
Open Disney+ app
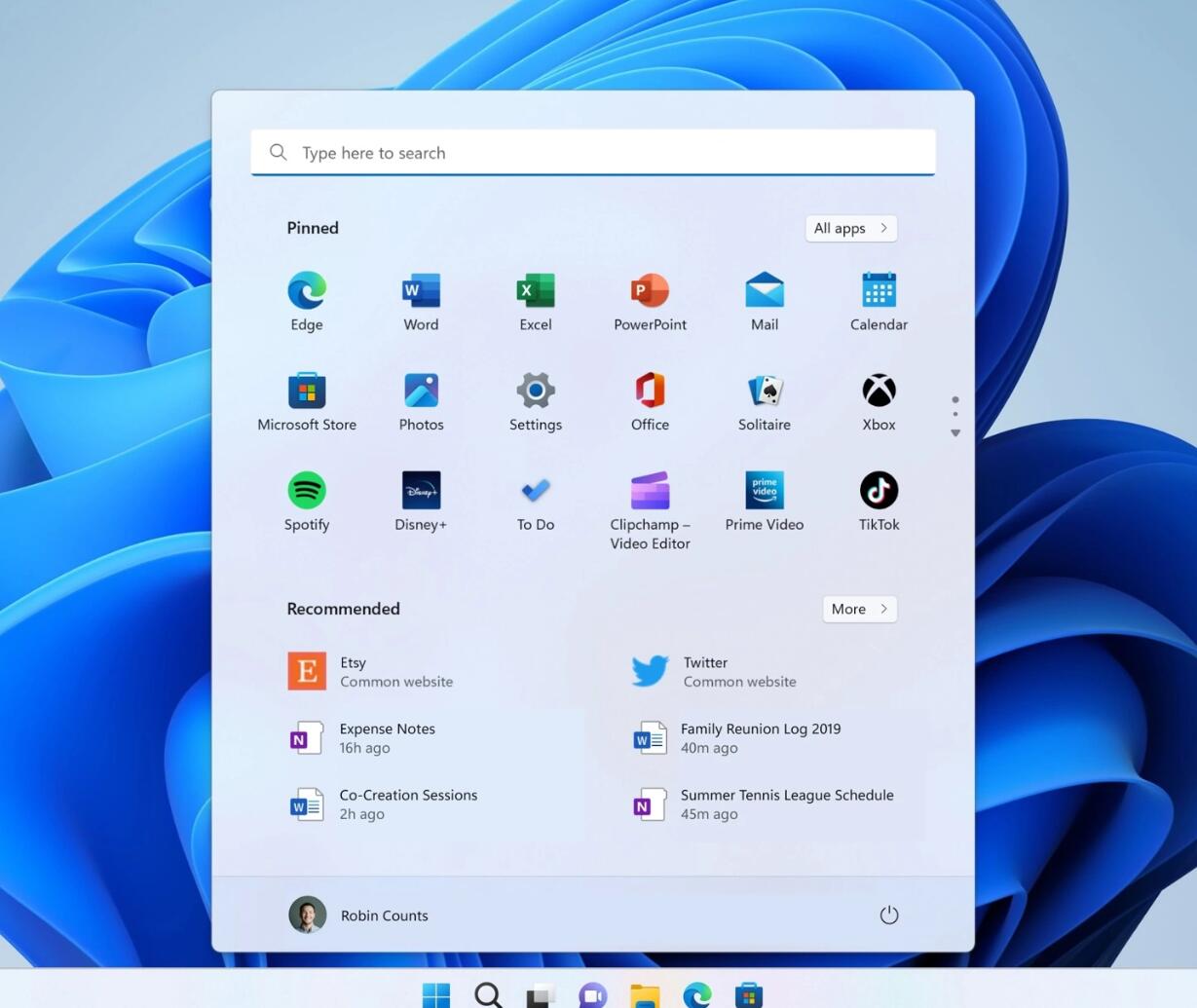tap(421, 503)
